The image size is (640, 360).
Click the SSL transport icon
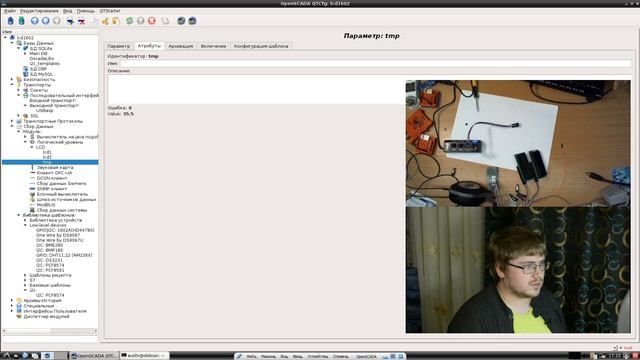(x=25, y=116)
